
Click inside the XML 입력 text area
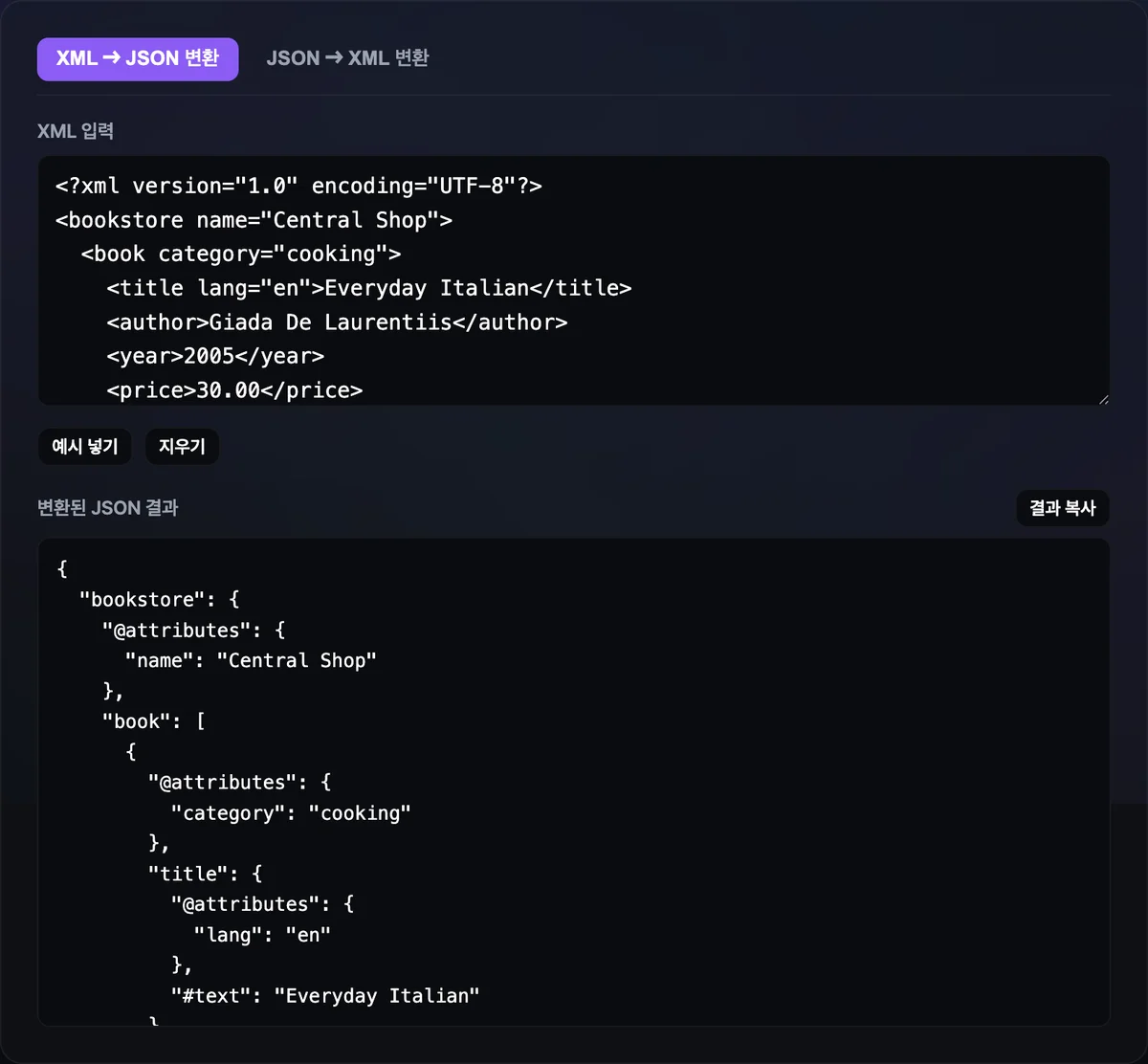pyautogui.click(x=573, y=280)
